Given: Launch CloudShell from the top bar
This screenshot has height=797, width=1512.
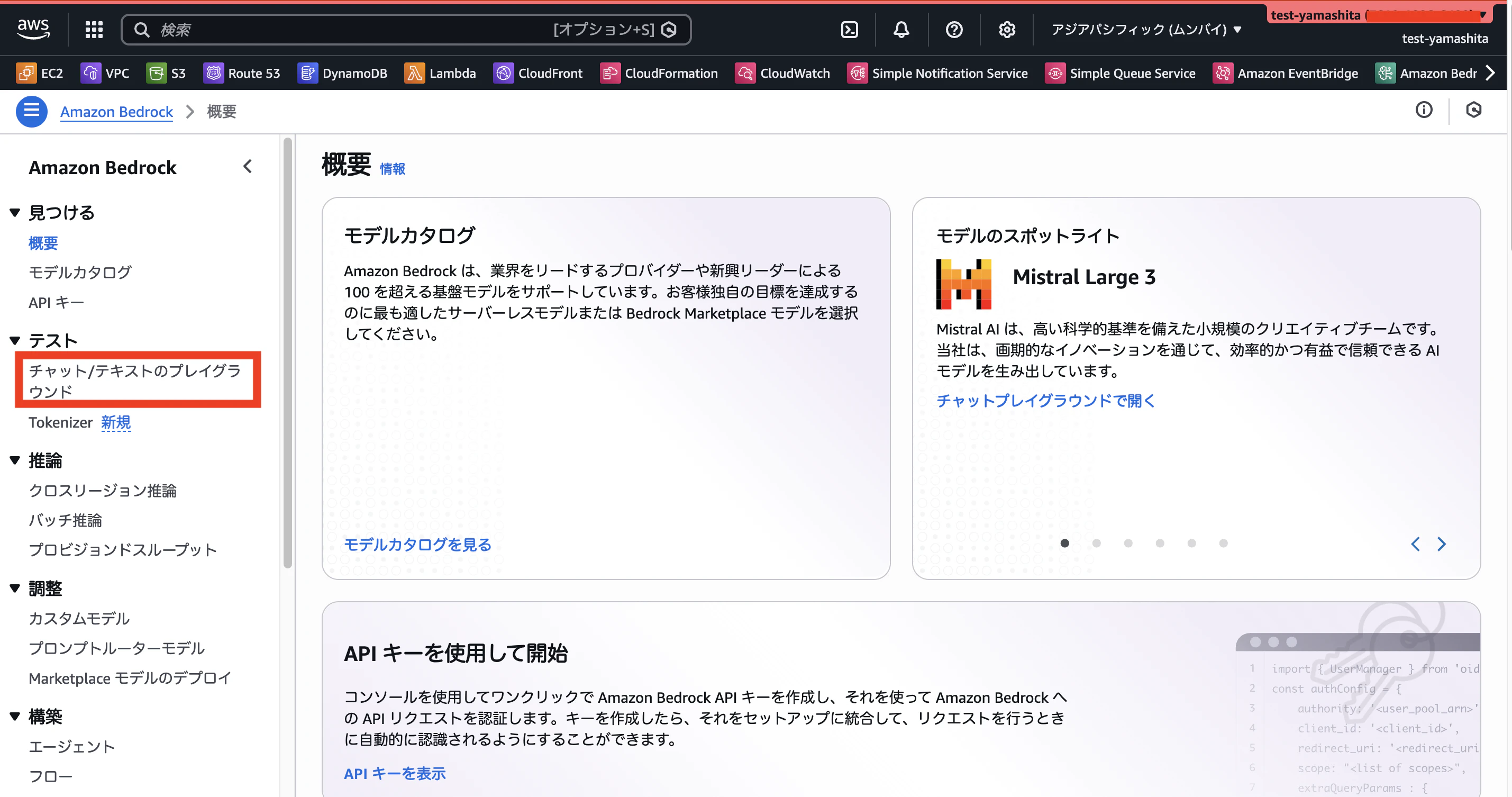Looking at the screenshot, I should pyautogui.click(x=849, y=29).
